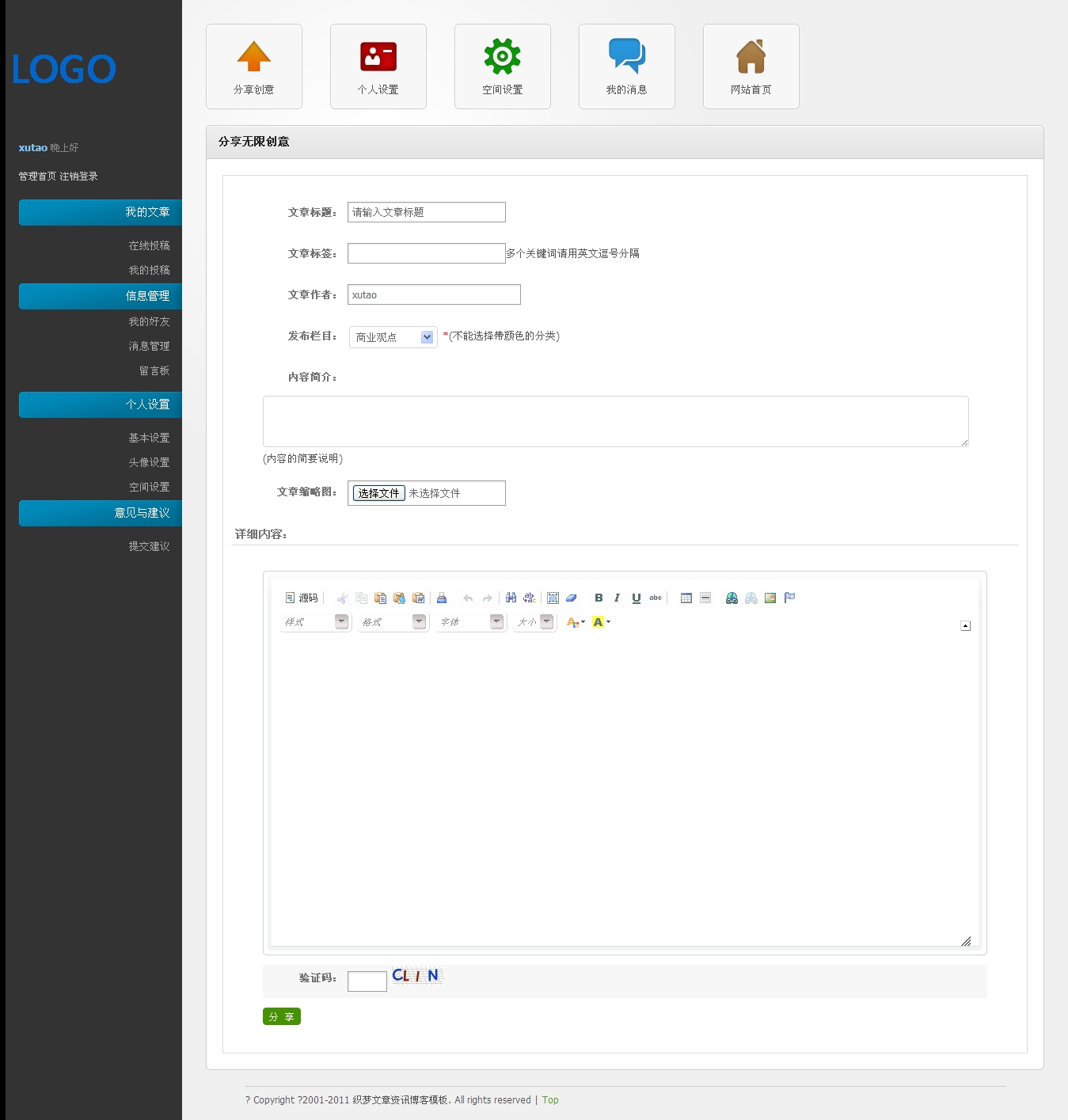Open the text color picker
Image resolution: width=1068 pixels, height=1120 pixels.
(x=576, y=622)
